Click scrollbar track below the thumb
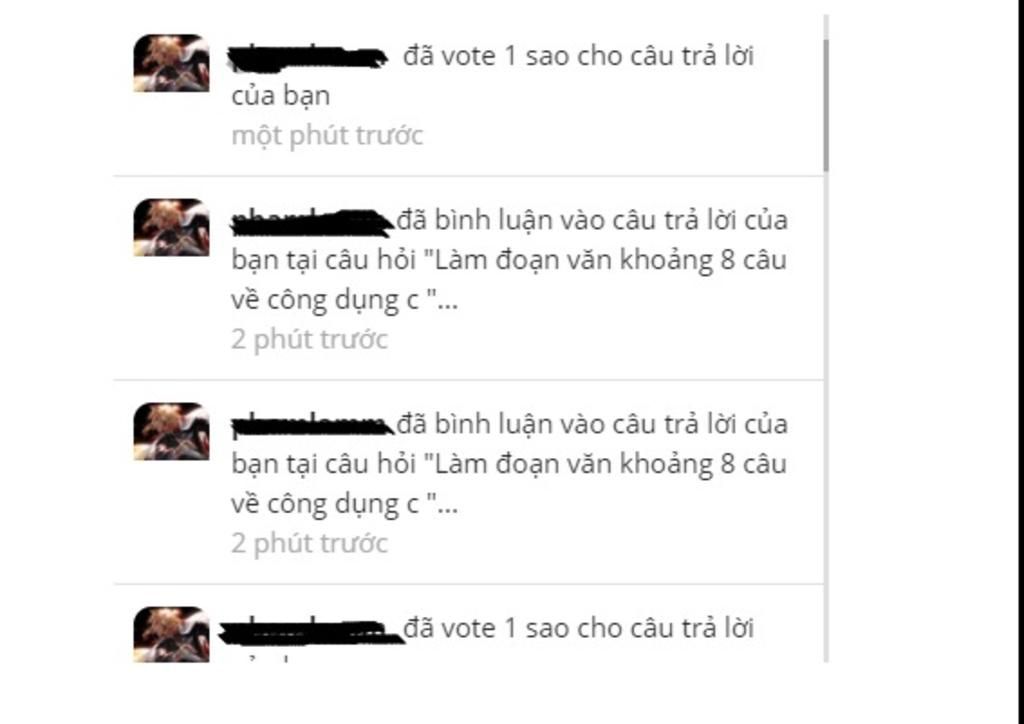The image size is (1024, 724). coord(826,418)
